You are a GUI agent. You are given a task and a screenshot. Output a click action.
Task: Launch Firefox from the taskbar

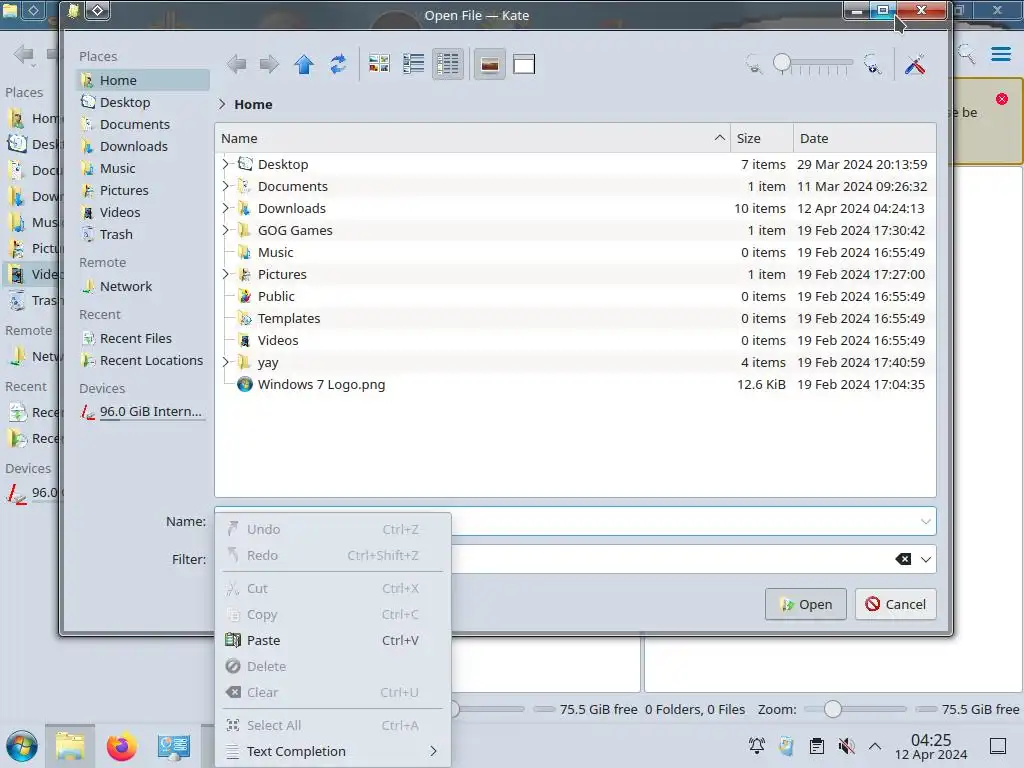click(x=121, y=746)
